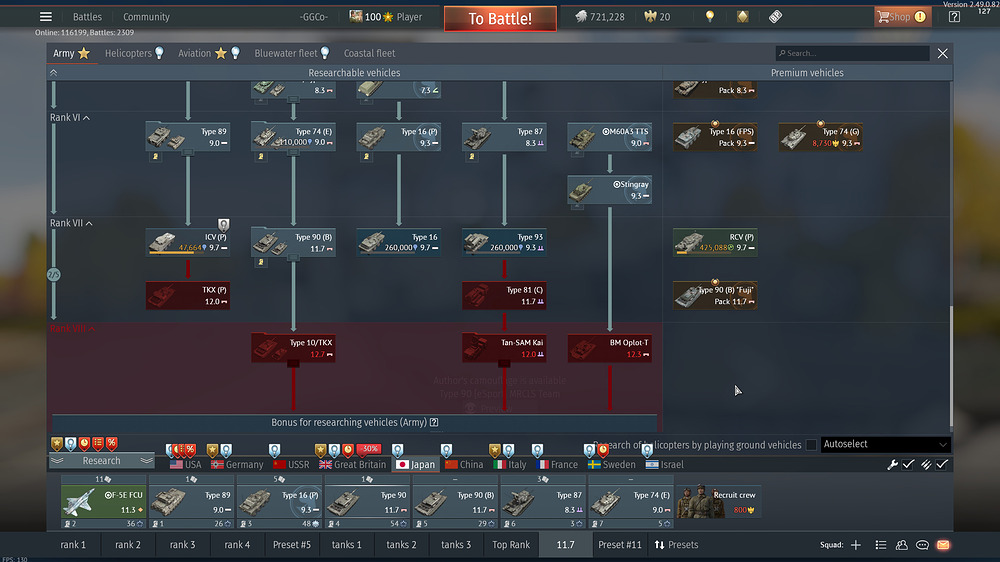Toggle helicopter research by ground vehicles checkbox
This screenshot has width=1000, height=562.
coord(810,445)
